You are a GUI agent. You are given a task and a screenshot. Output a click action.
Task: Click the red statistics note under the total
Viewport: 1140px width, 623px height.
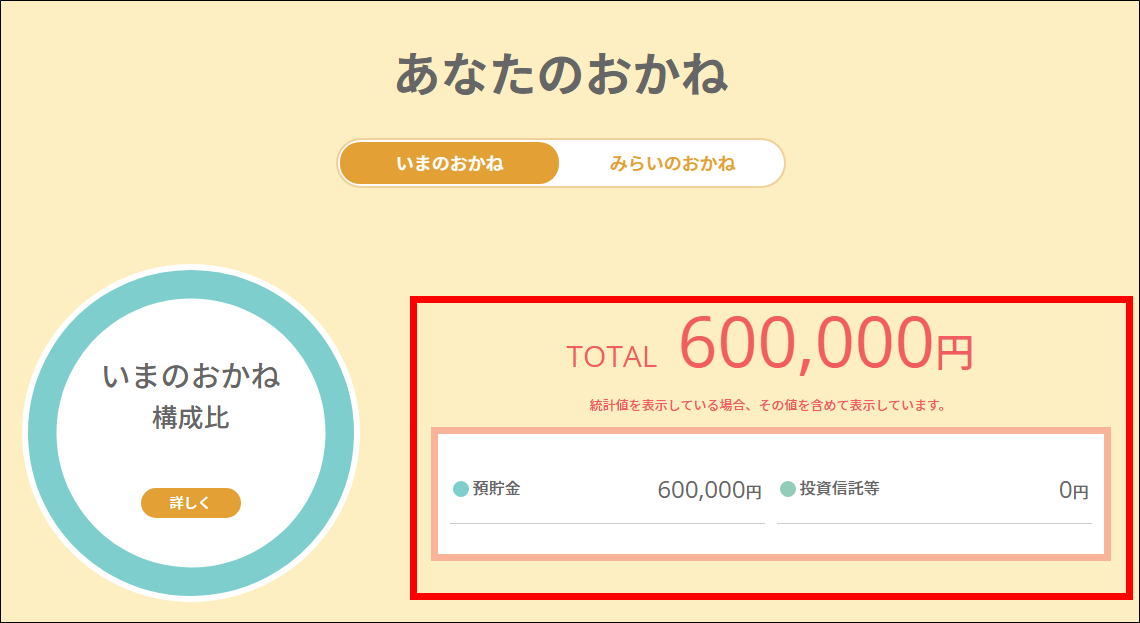tap(768, 406)
